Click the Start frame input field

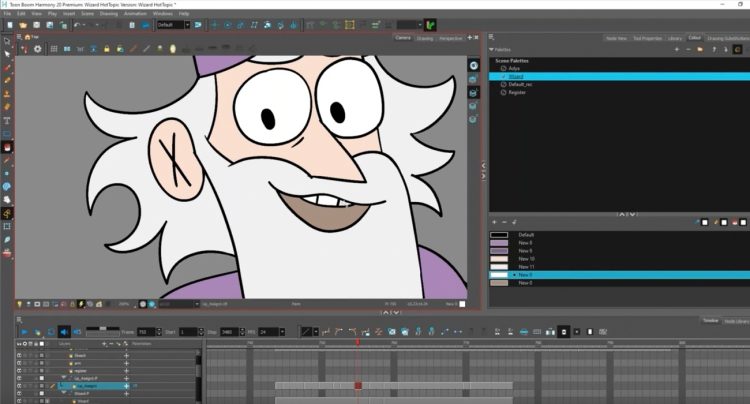click(188, 332)
